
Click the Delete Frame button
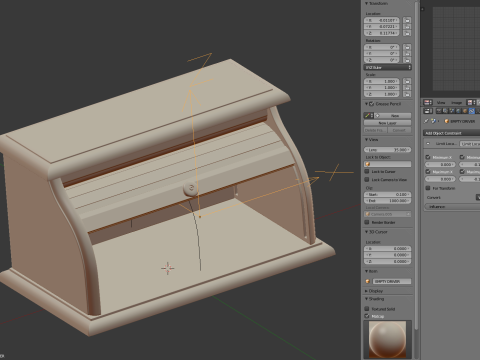click(376, 130)
